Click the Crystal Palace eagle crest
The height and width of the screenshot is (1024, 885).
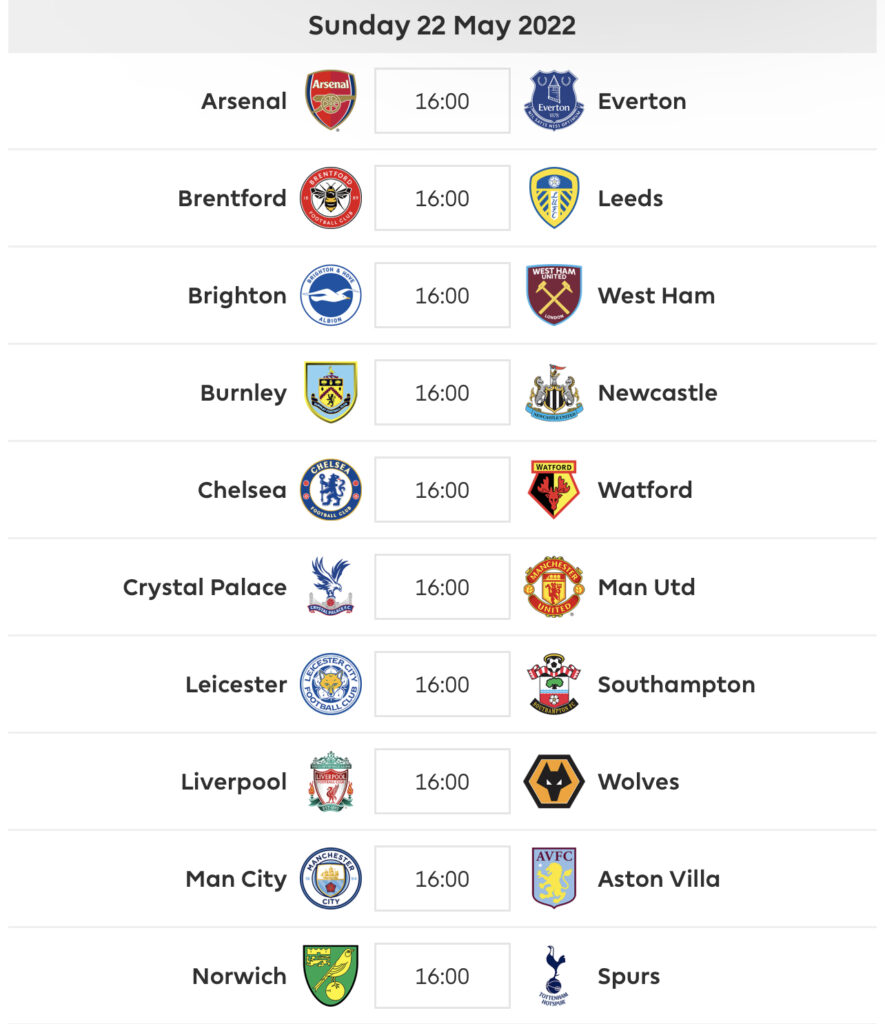coord(331,586)
